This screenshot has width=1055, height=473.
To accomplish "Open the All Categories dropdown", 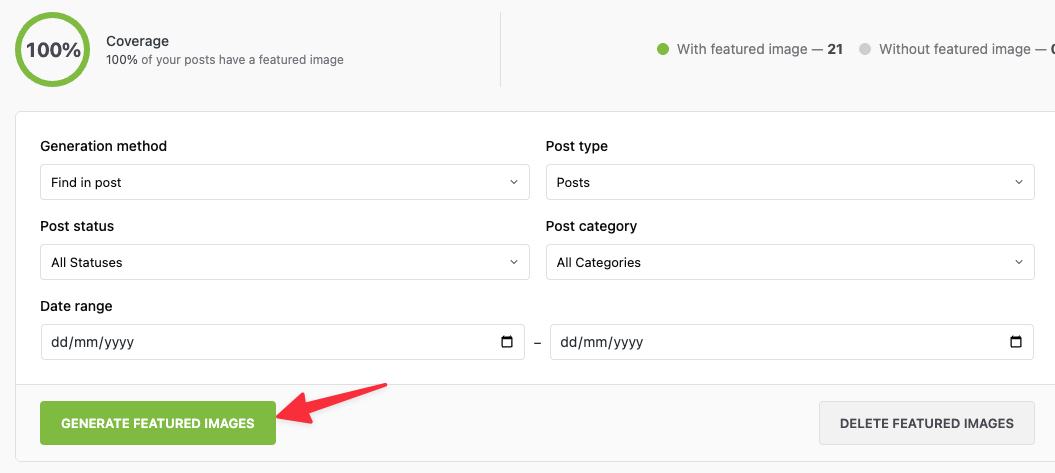I will (790, 262).
